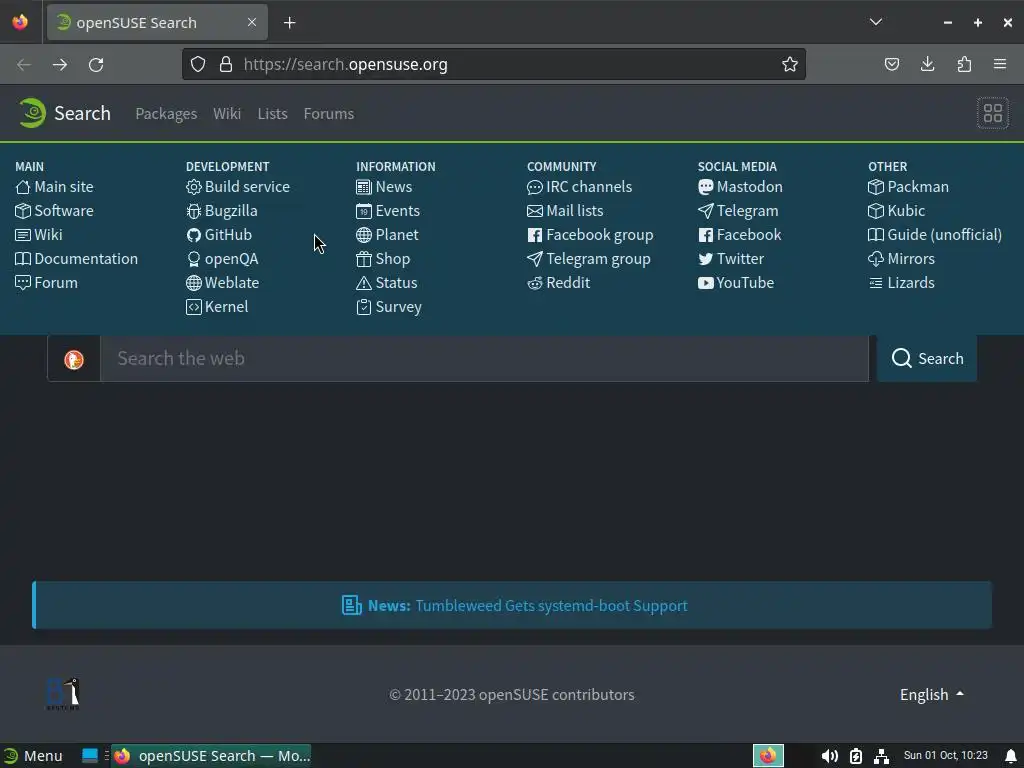Click the Search button with magnifier
1024x768 pixels.
[x=927, y=359]
